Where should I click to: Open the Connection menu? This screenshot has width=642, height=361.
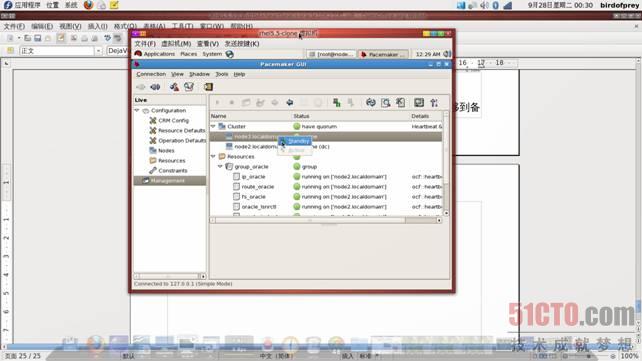[151, 74]
